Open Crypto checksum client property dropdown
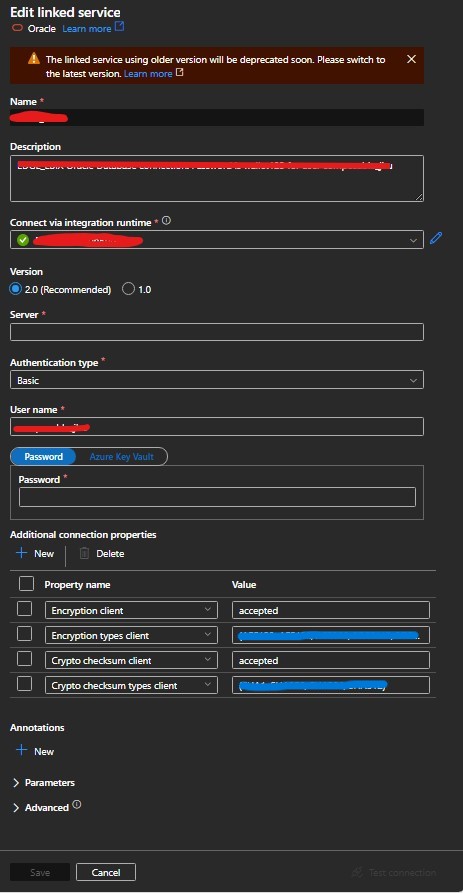Viewport: 463px width, 893px height. [131, 661]
